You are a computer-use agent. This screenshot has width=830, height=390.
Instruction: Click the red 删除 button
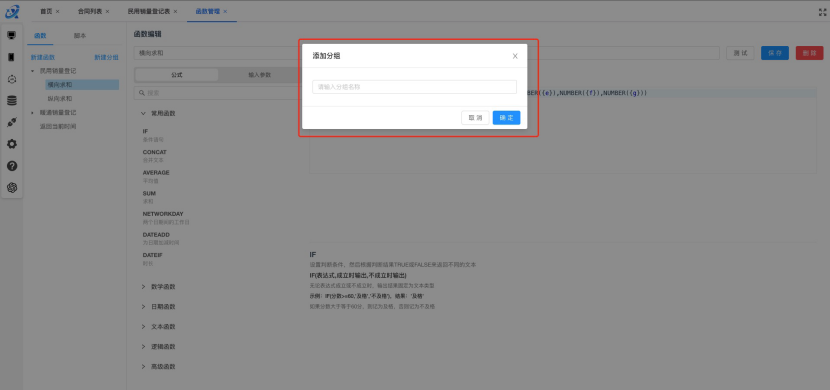click(x=809, y=53)
